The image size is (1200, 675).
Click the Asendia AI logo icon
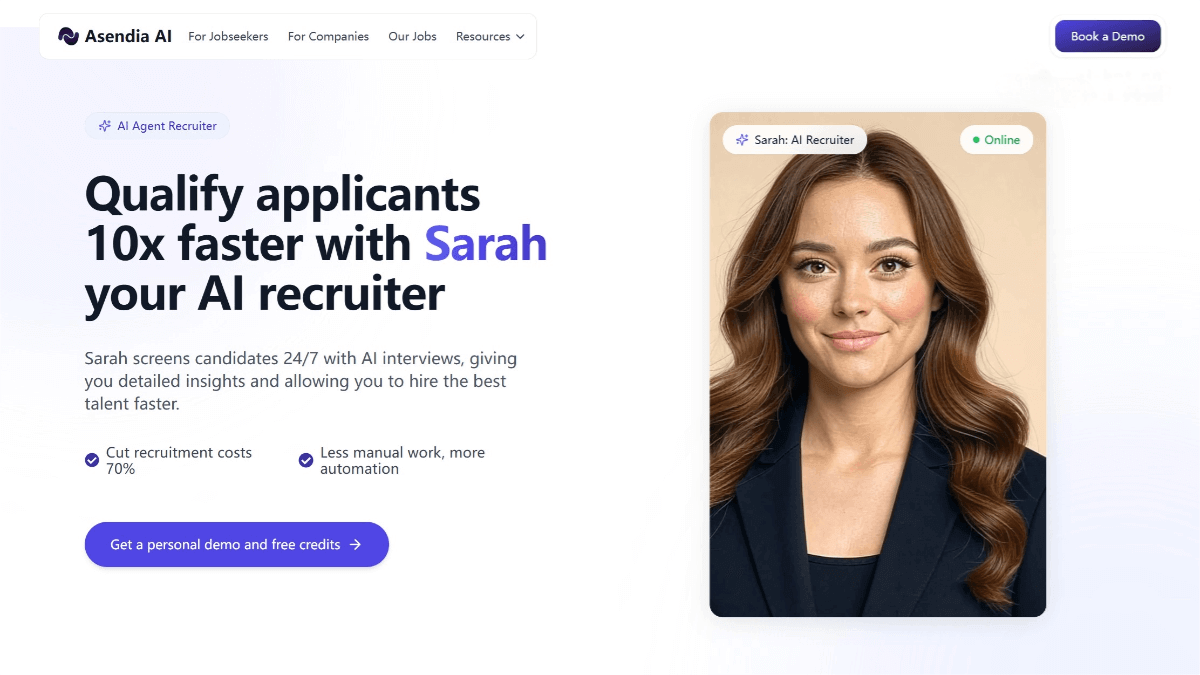tap(68, 36)
